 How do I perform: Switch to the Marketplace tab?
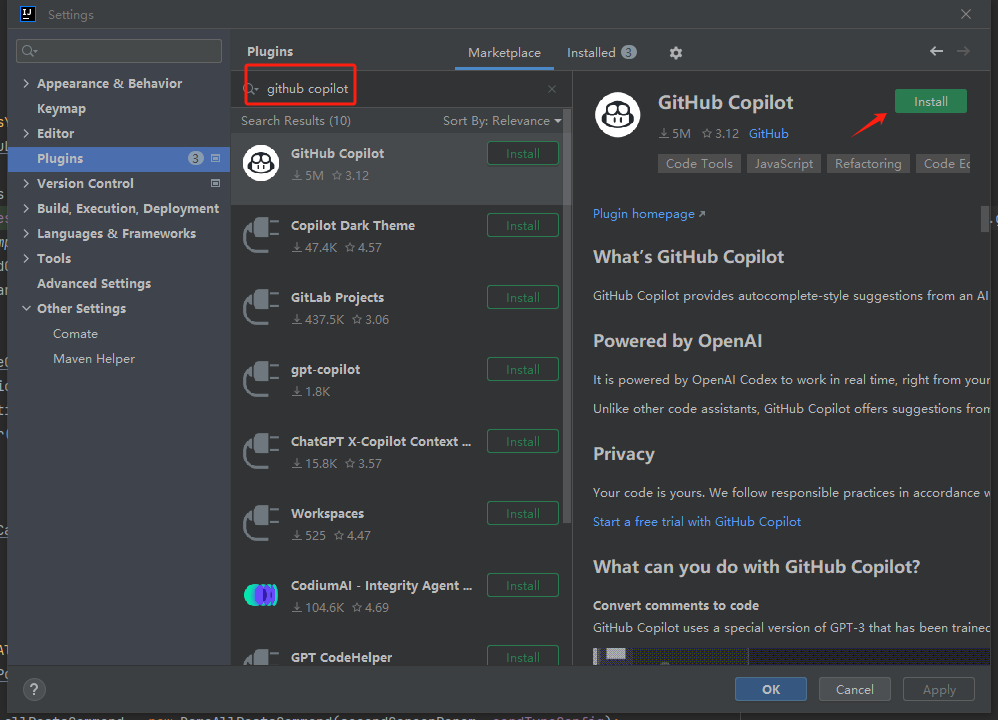pyautogui.click(x=504, y=53)
